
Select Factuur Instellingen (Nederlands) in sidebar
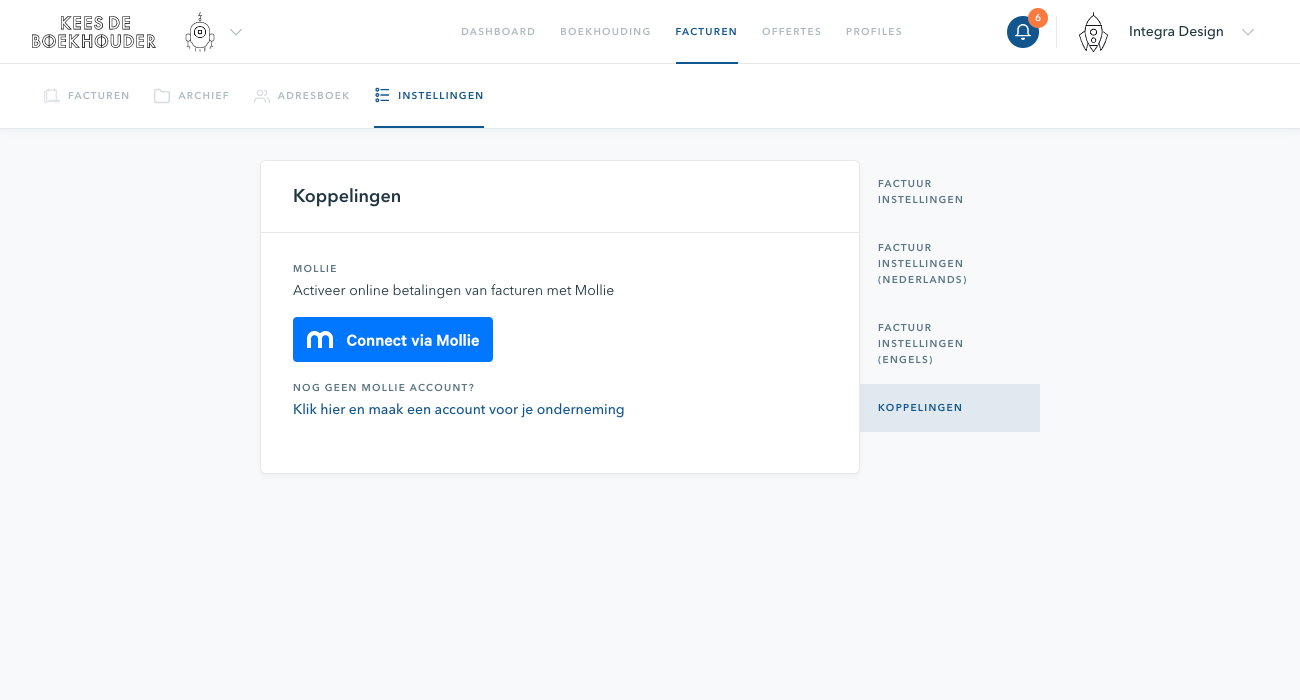pos(920,263)
